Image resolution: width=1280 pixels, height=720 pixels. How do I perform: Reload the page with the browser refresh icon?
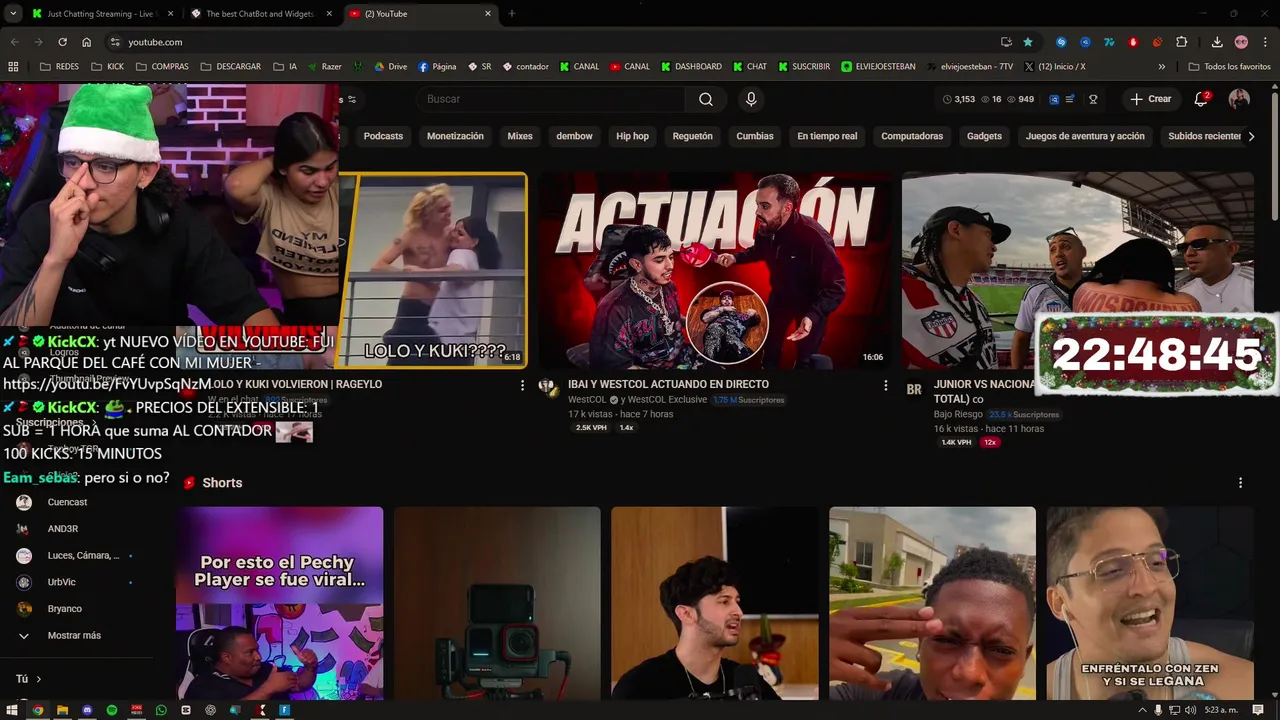(x=62, y=42)
